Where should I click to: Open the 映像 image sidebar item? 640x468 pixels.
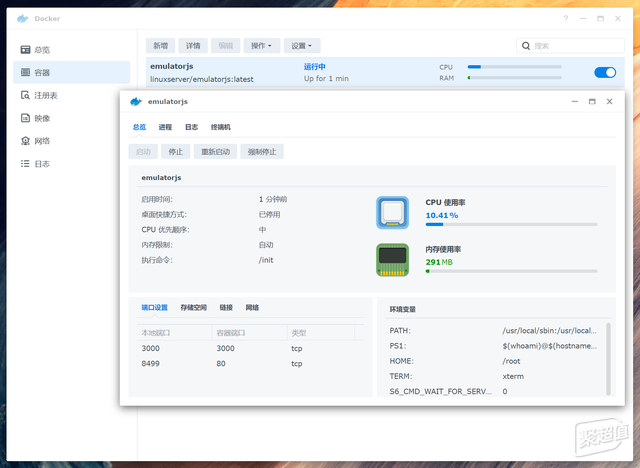(x=71, y=118)
